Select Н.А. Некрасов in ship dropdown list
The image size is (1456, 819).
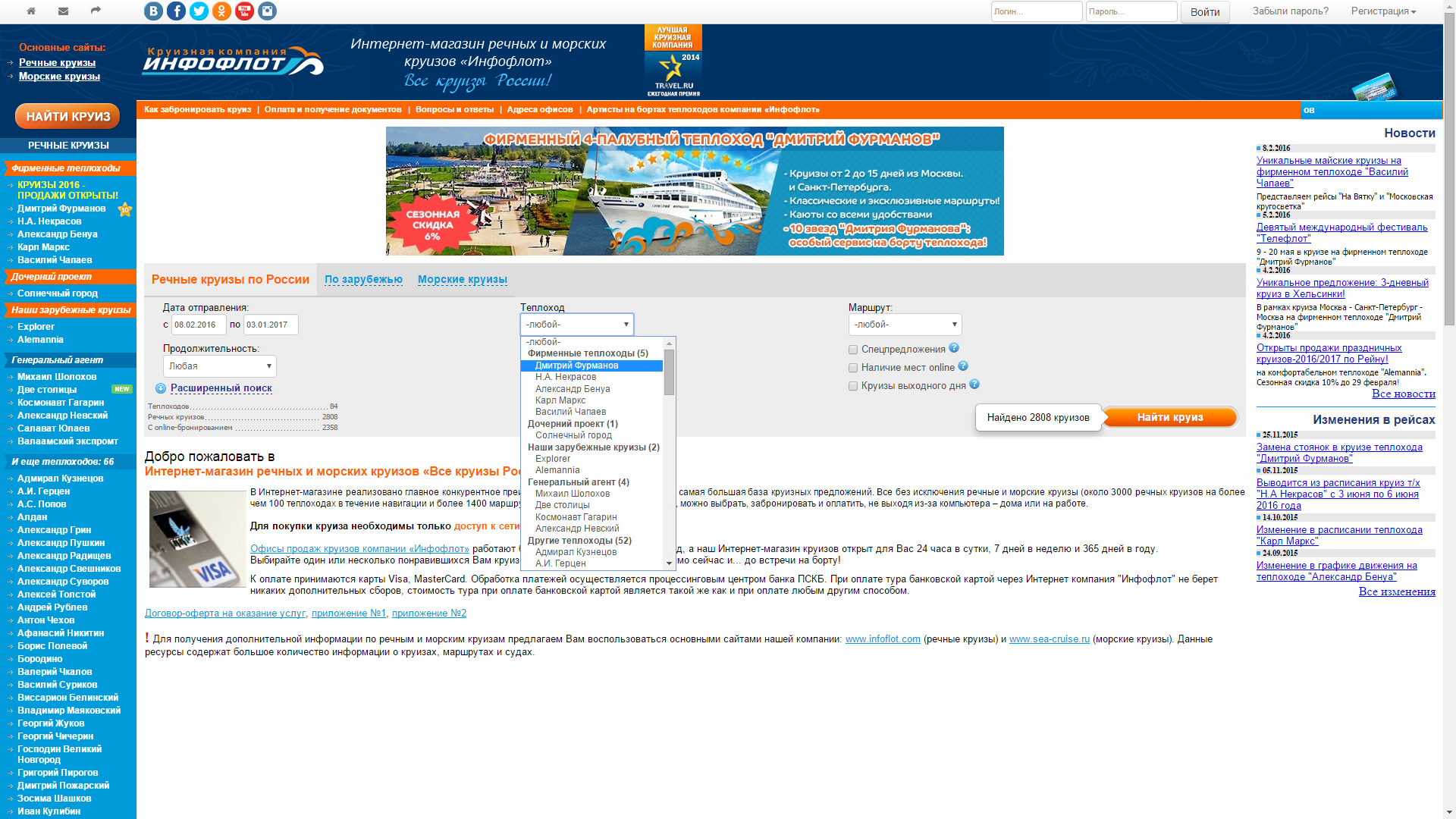click(591, 377)
